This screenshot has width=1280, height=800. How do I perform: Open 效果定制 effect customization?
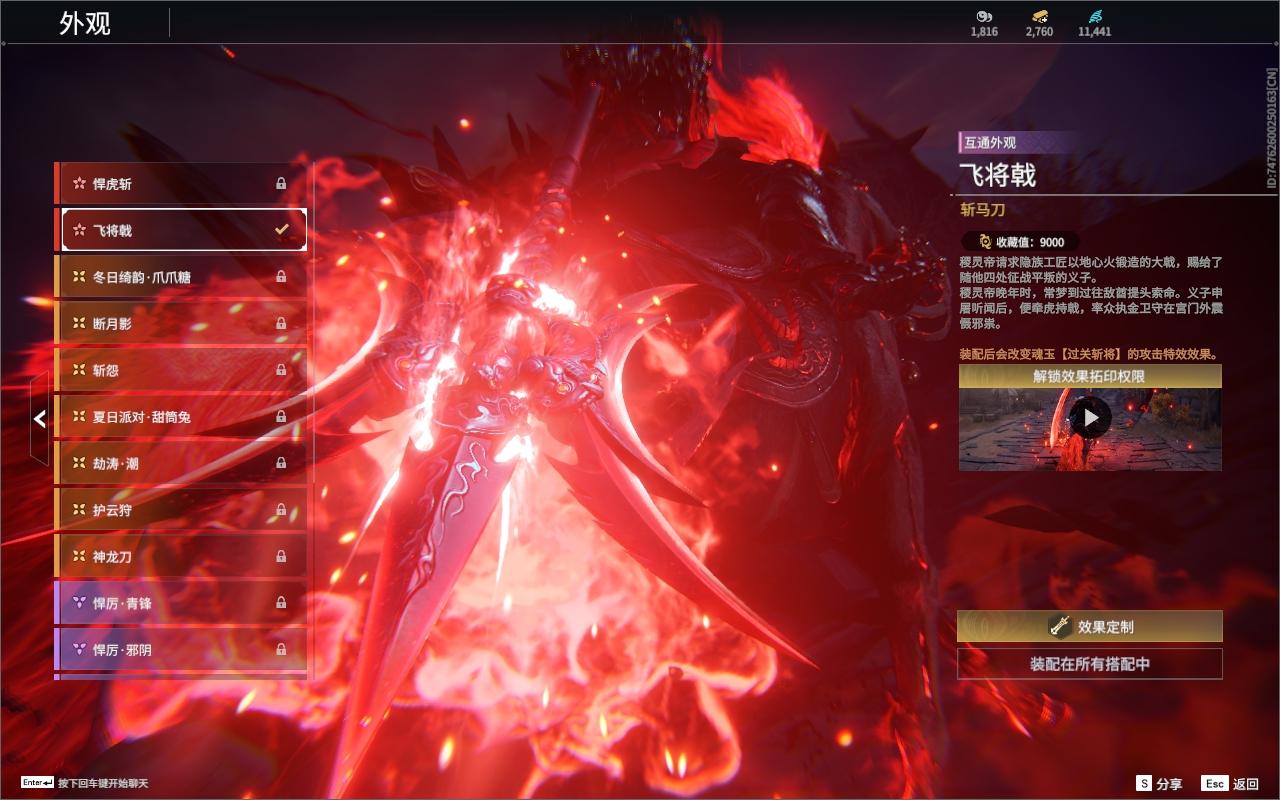tap(1090, 627)
